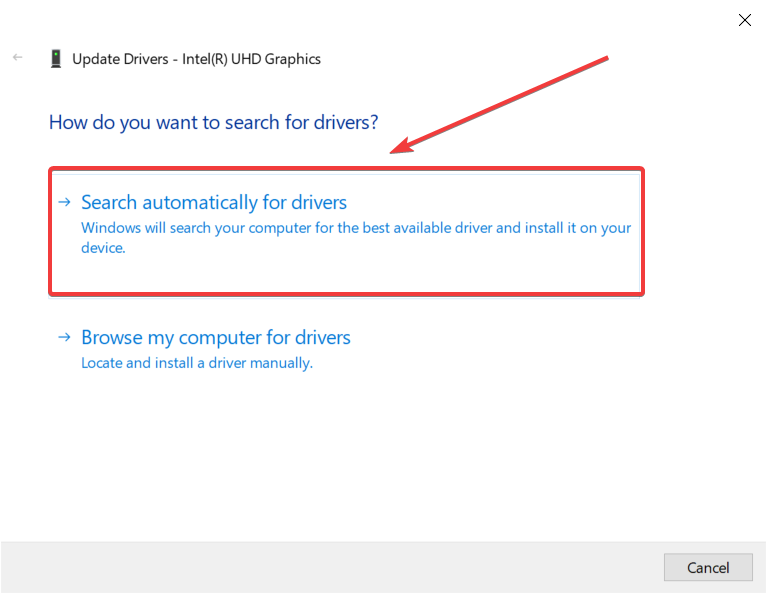Image resolution: width=767 pixels, height=594 pixels.
Task: Click 'Windows will search your computer' description
Action: [x=356, y=238]
